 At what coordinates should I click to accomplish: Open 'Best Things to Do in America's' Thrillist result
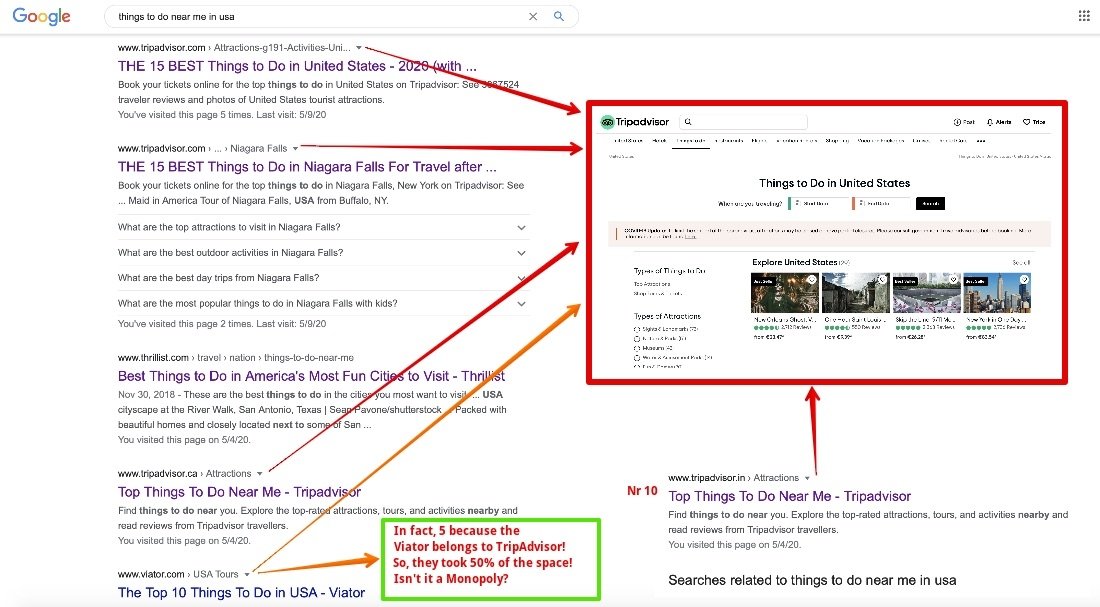tap(311, 376)
